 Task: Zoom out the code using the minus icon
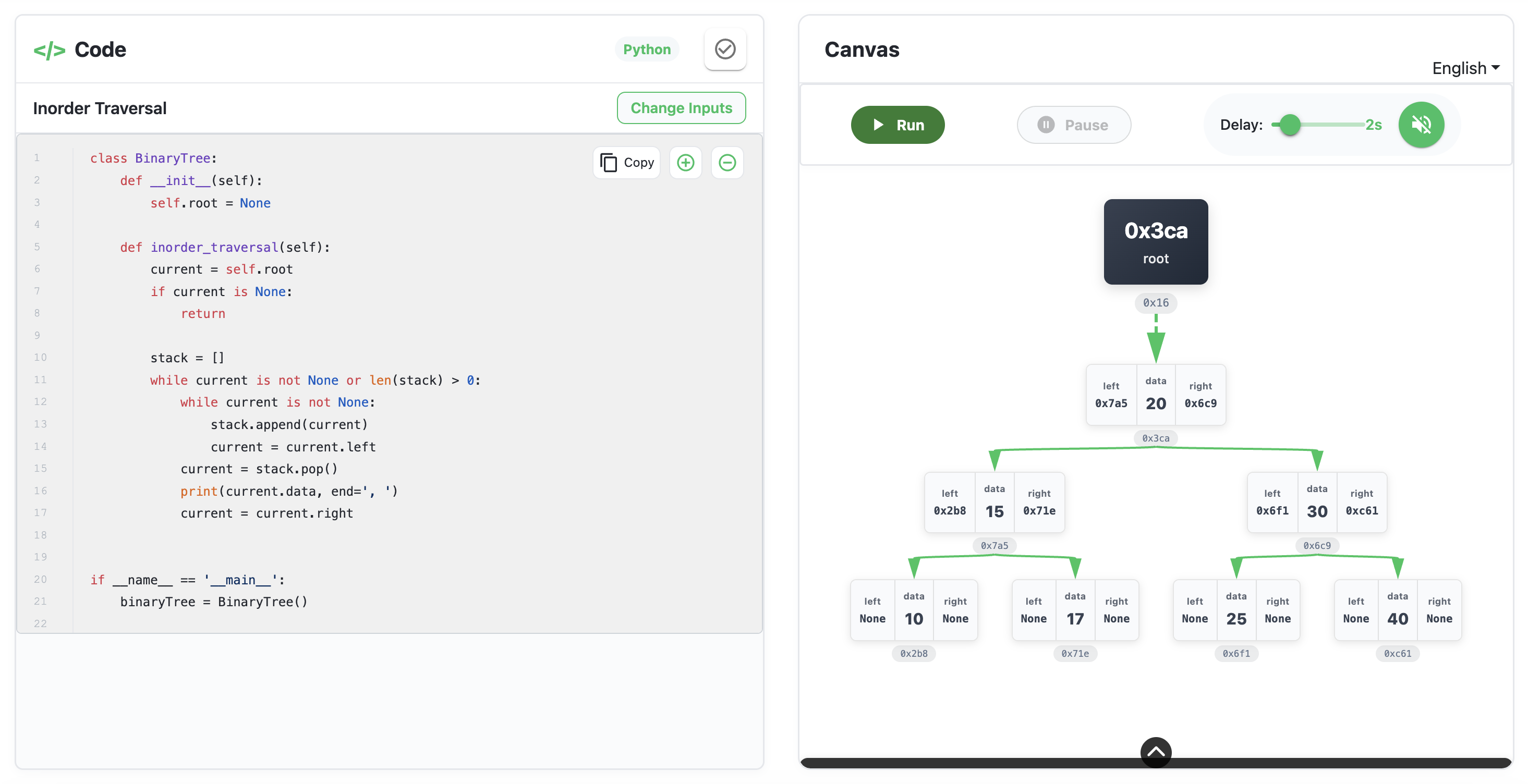(726, 163)
